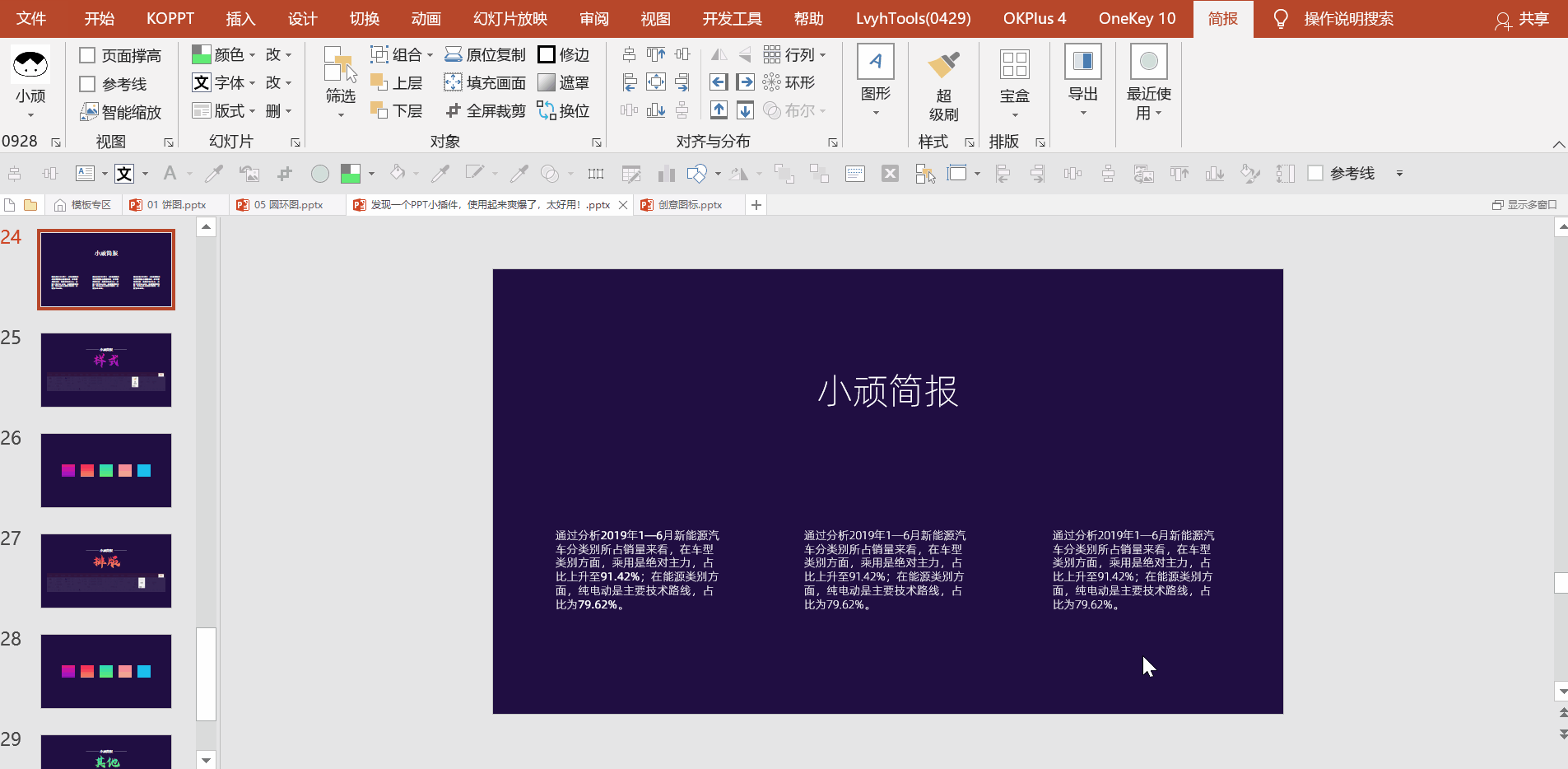Viewport: 1568px width, 769px height.
Task: Select slide 26 thumbnail
Action: tap(106, 470)
